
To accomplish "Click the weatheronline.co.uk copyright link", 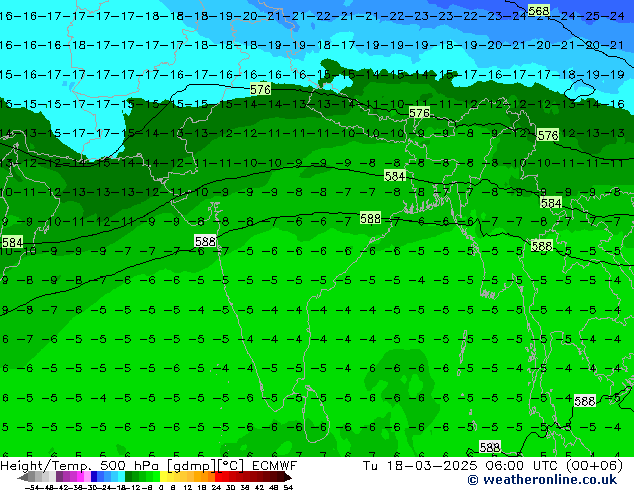I will [542, 480].
